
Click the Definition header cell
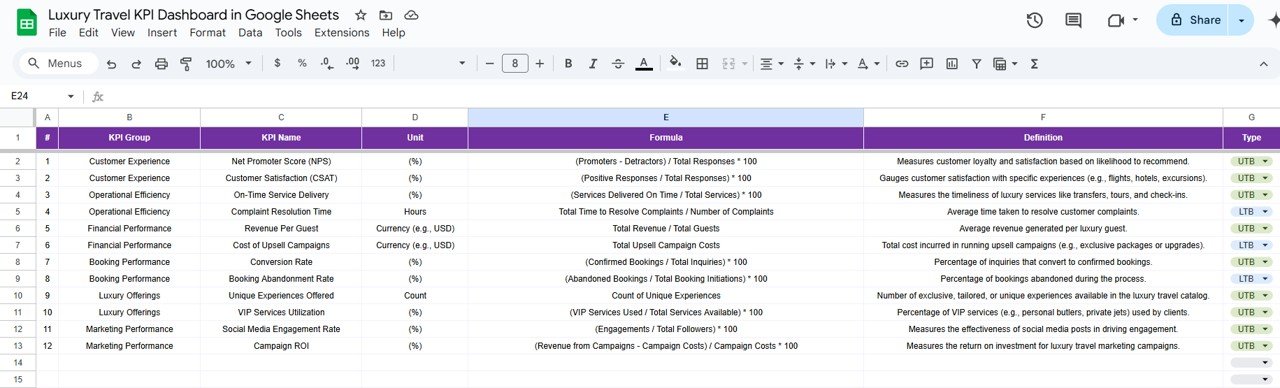pyautogui.click(x=1043, y=138)
